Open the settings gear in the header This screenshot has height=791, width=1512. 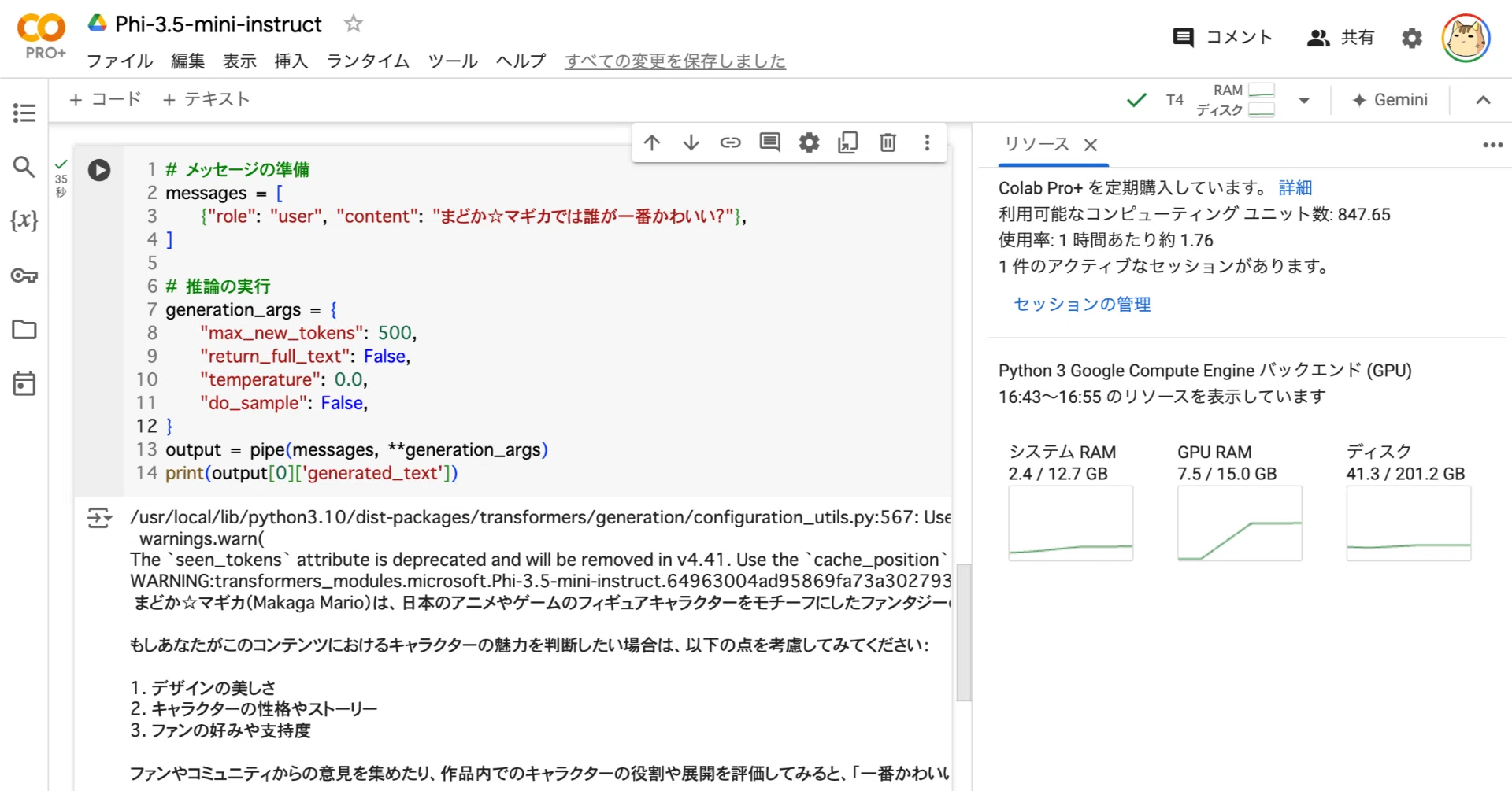click(1412, 38)
